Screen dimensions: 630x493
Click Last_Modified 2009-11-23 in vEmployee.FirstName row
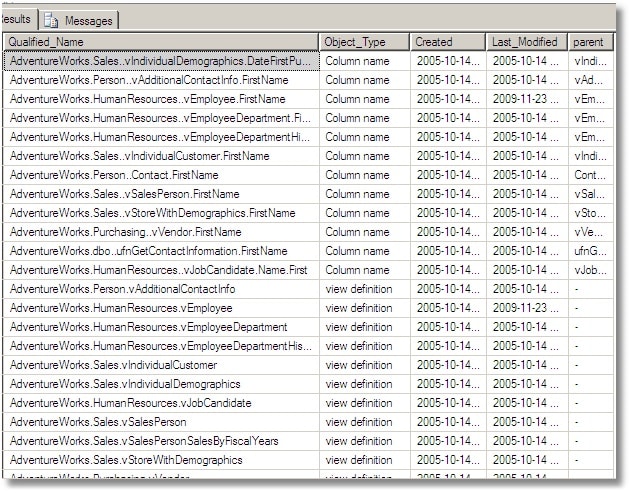click(527, 99)
